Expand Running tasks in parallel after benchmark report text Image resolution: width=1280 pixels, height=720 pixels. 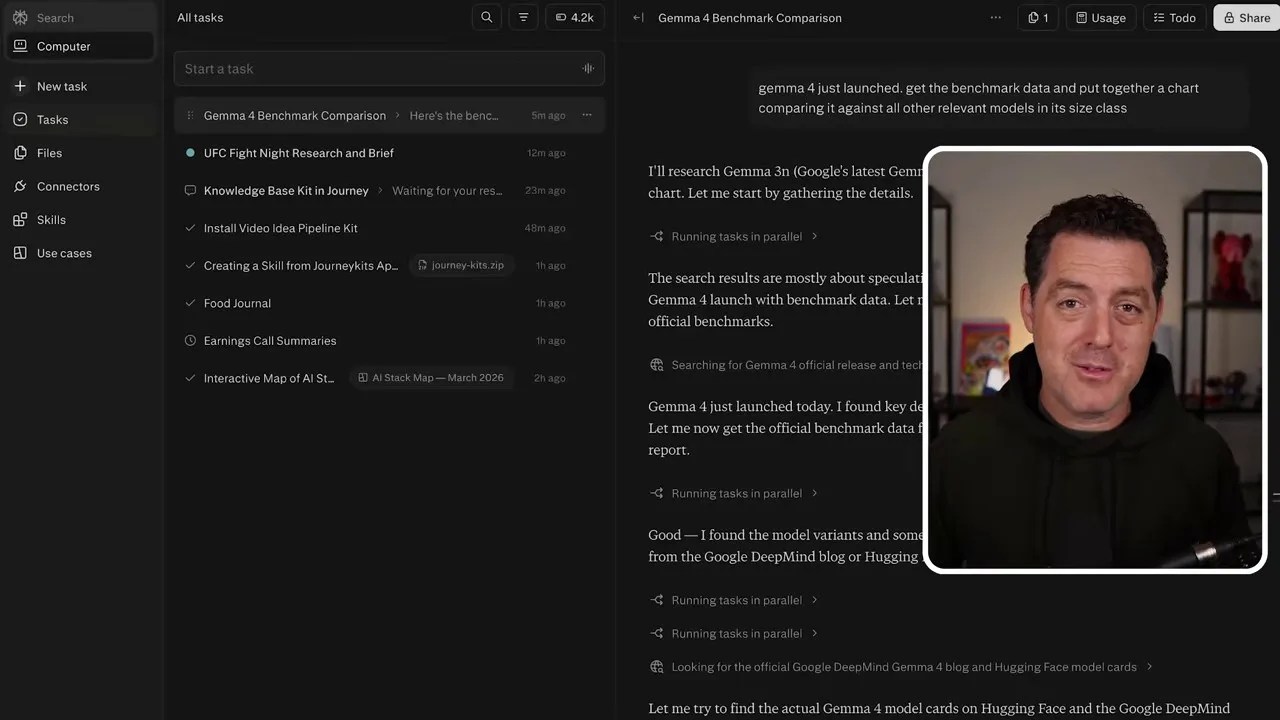[x=734, y=493]
